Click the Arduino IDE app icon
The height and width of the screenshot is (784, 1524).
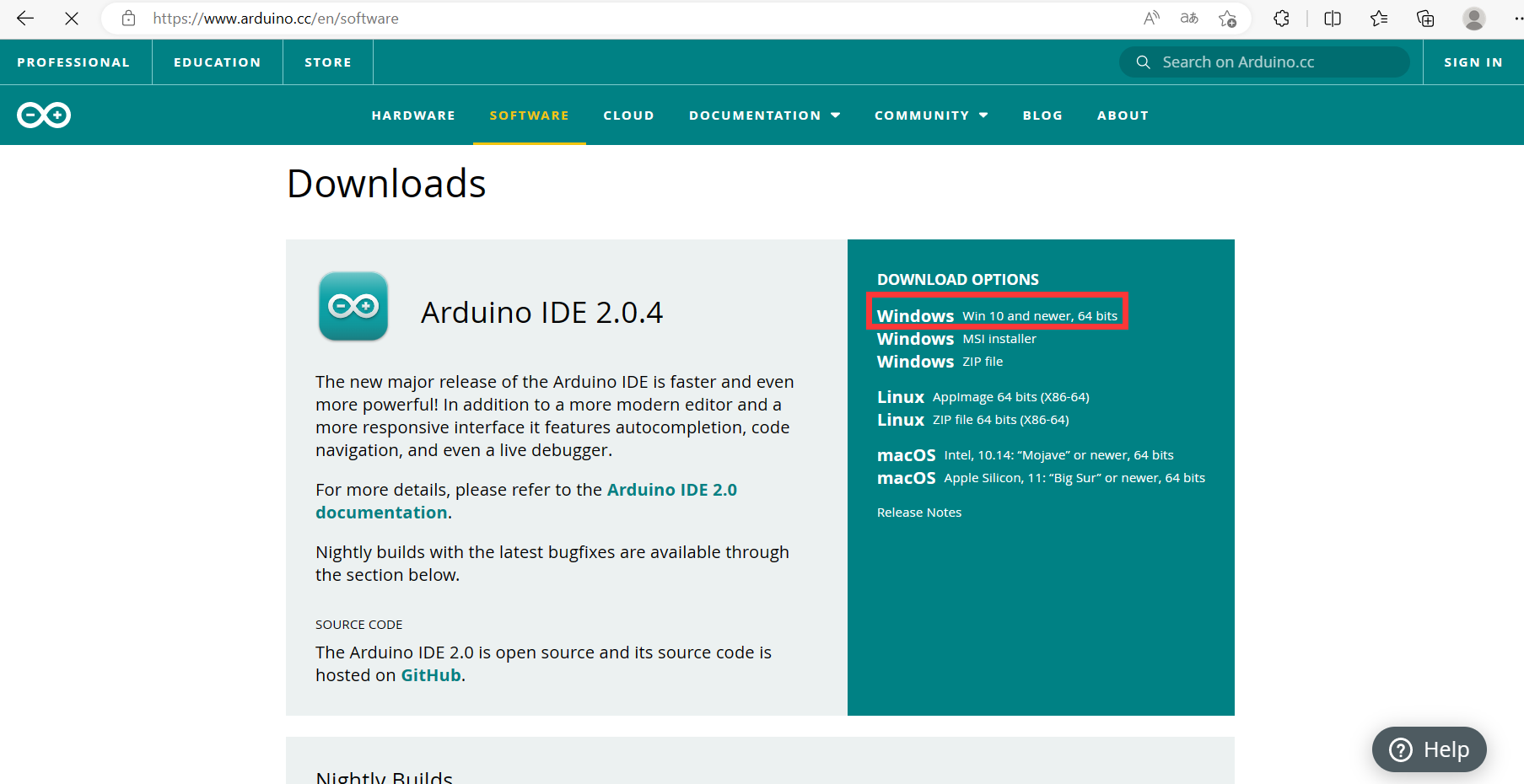click(x=353, y=306)
